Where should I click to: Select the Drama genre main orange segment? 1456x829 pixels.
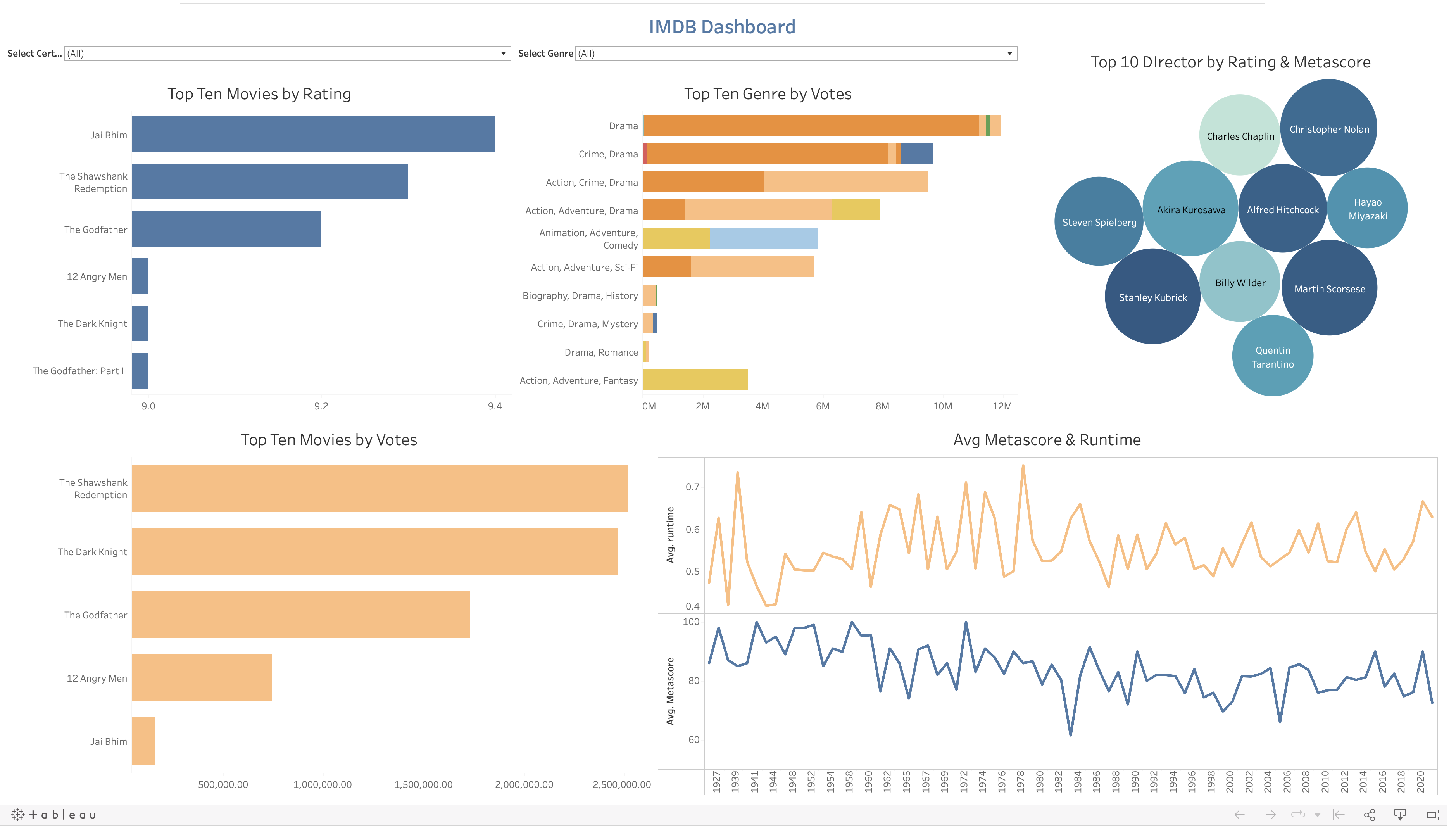click(x=811, y=125)
